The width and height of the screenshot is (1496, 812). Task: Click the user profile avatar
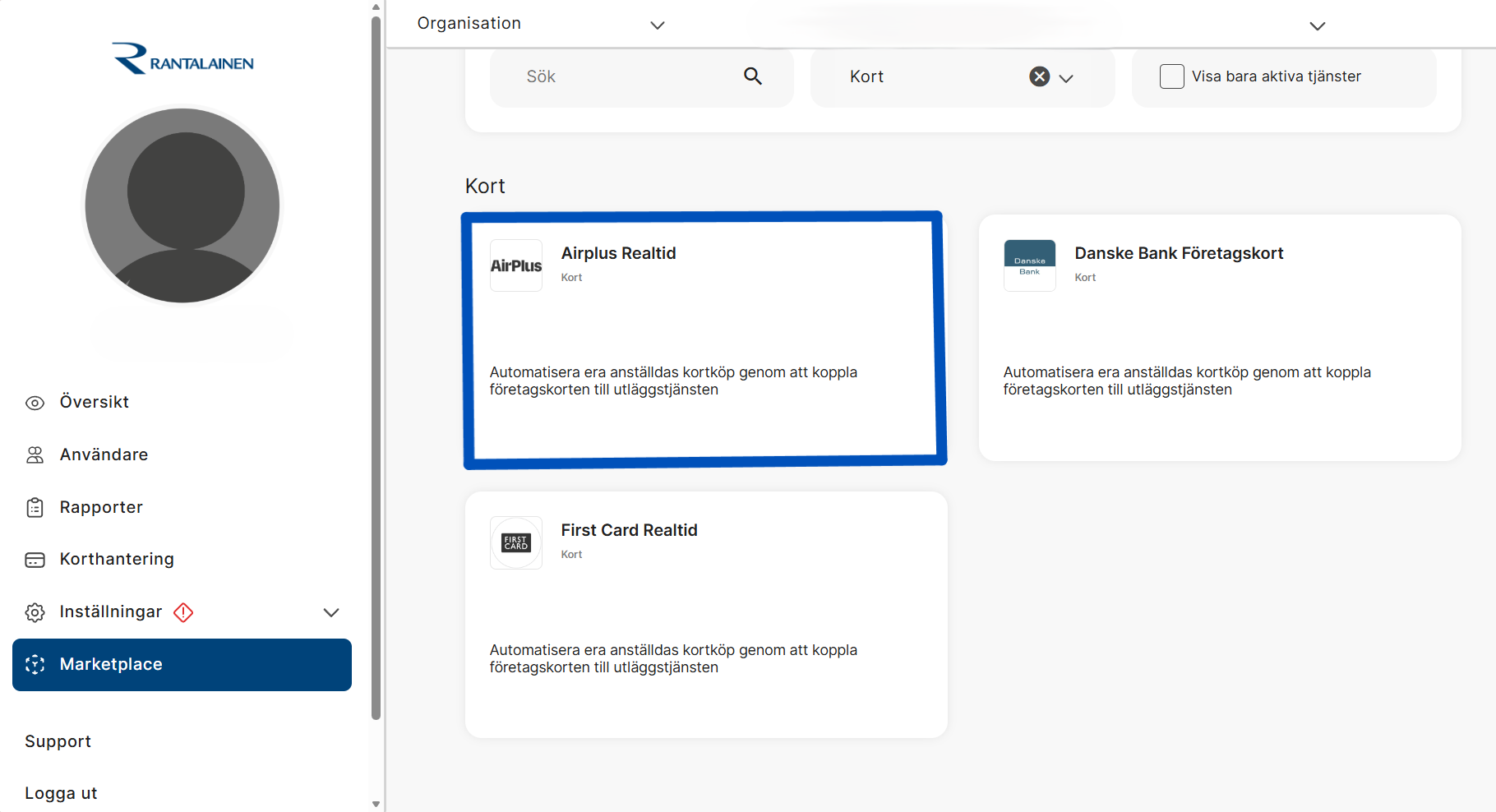click(x=182, y=205)
